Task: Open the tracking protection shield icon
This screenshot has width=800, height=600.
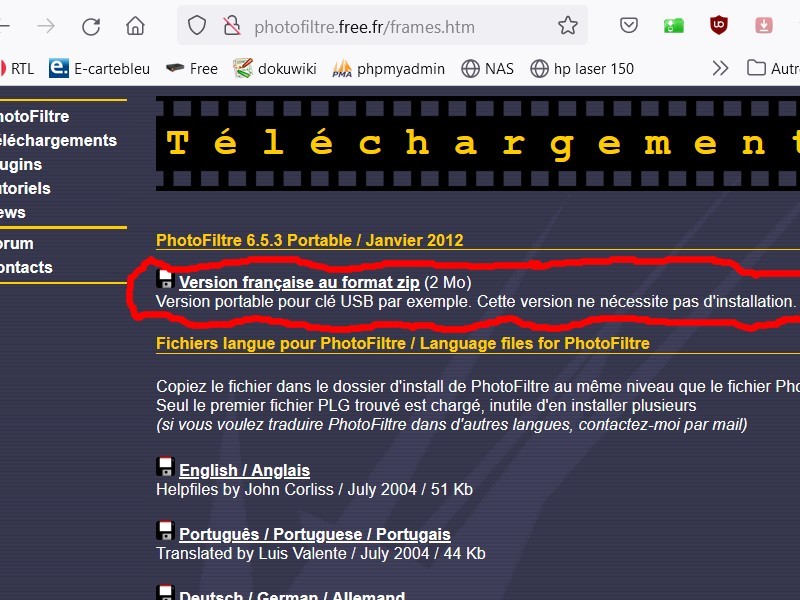Action: (x=198, y=26)
